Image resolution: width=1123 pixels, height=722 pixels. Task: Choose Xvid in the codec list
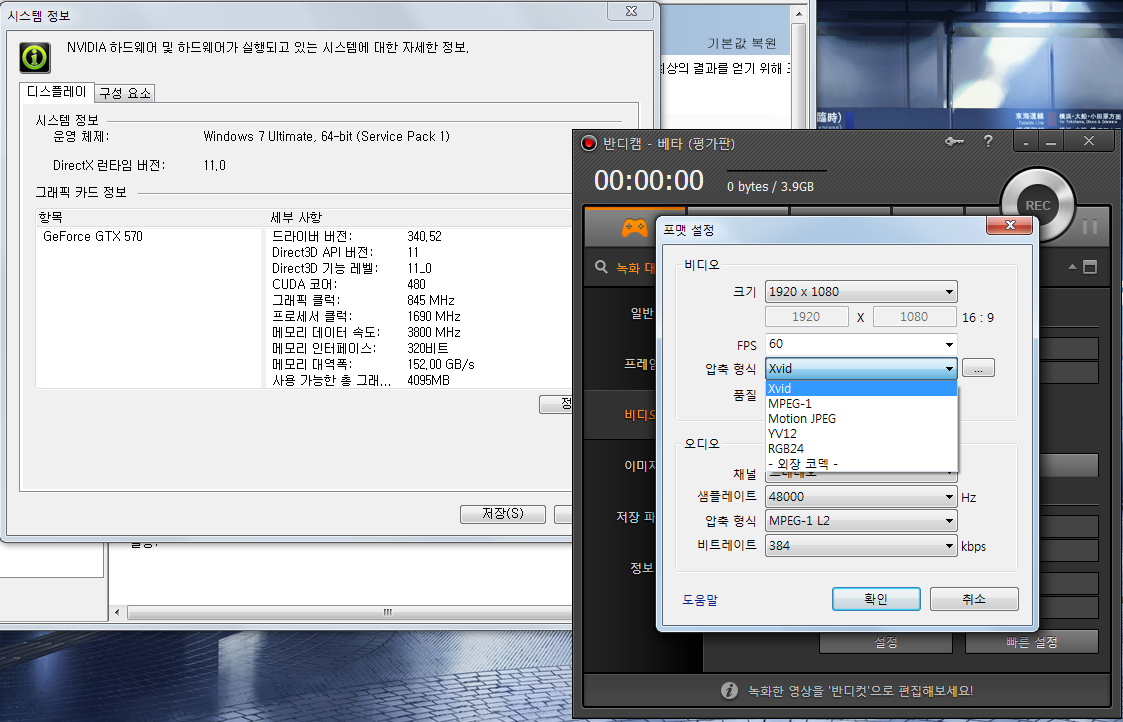861,388
